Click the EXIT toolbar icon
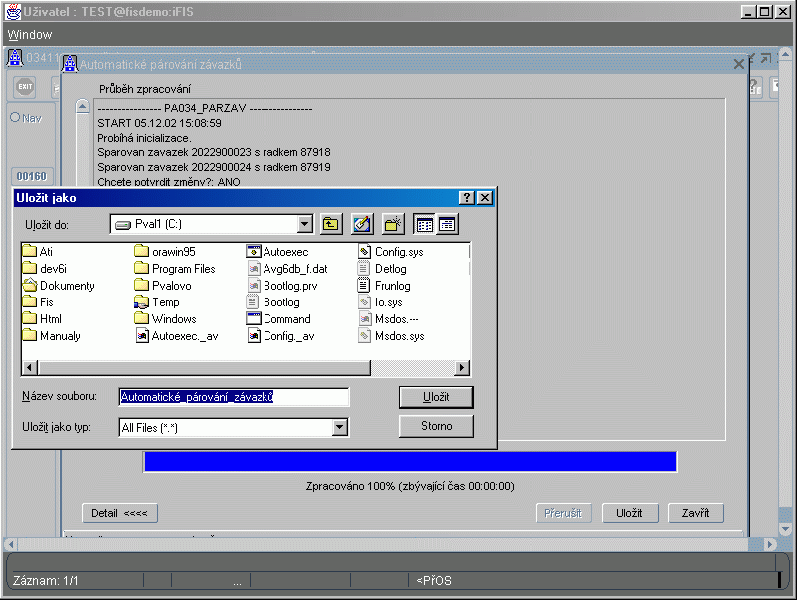Screen dimensions: 797x600 click(25, 87)
